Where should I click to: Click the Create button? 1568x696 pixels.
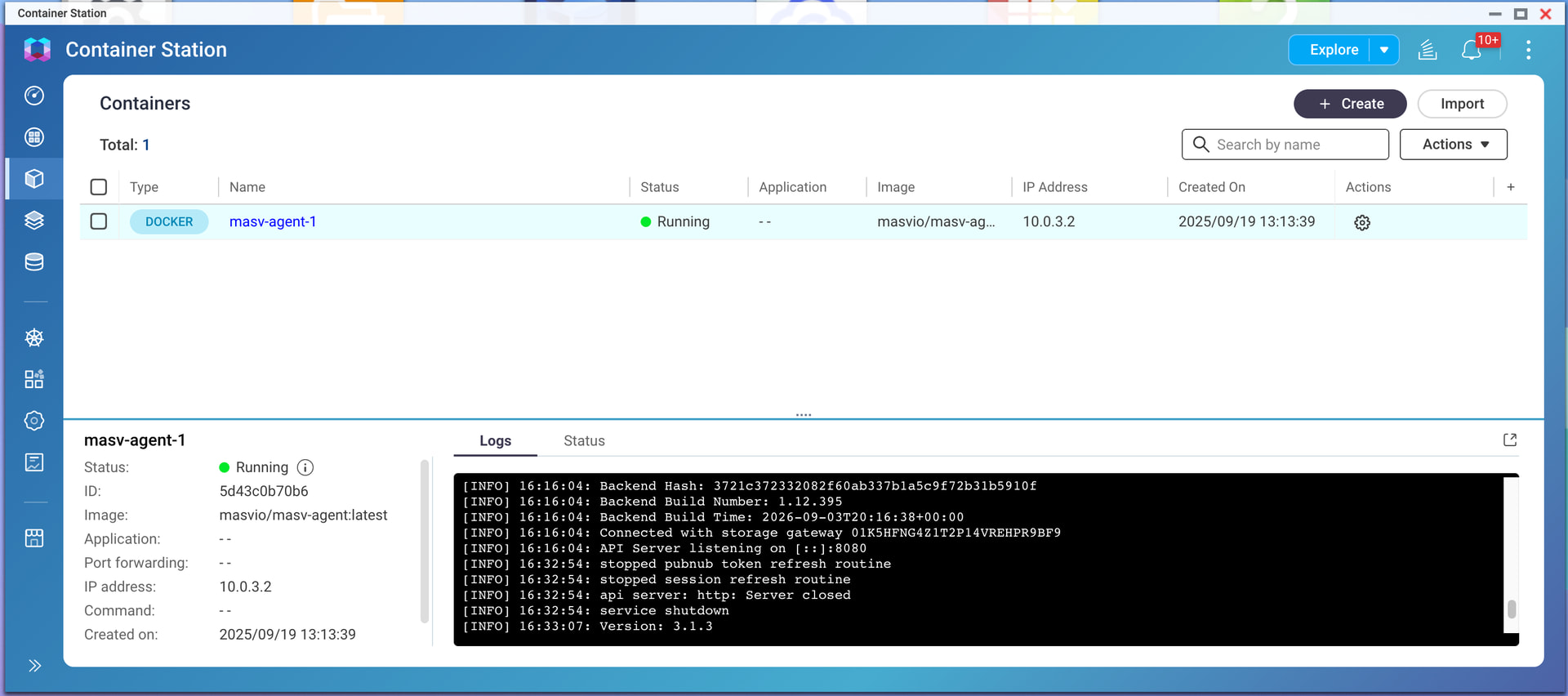(x=1350, y=104)
